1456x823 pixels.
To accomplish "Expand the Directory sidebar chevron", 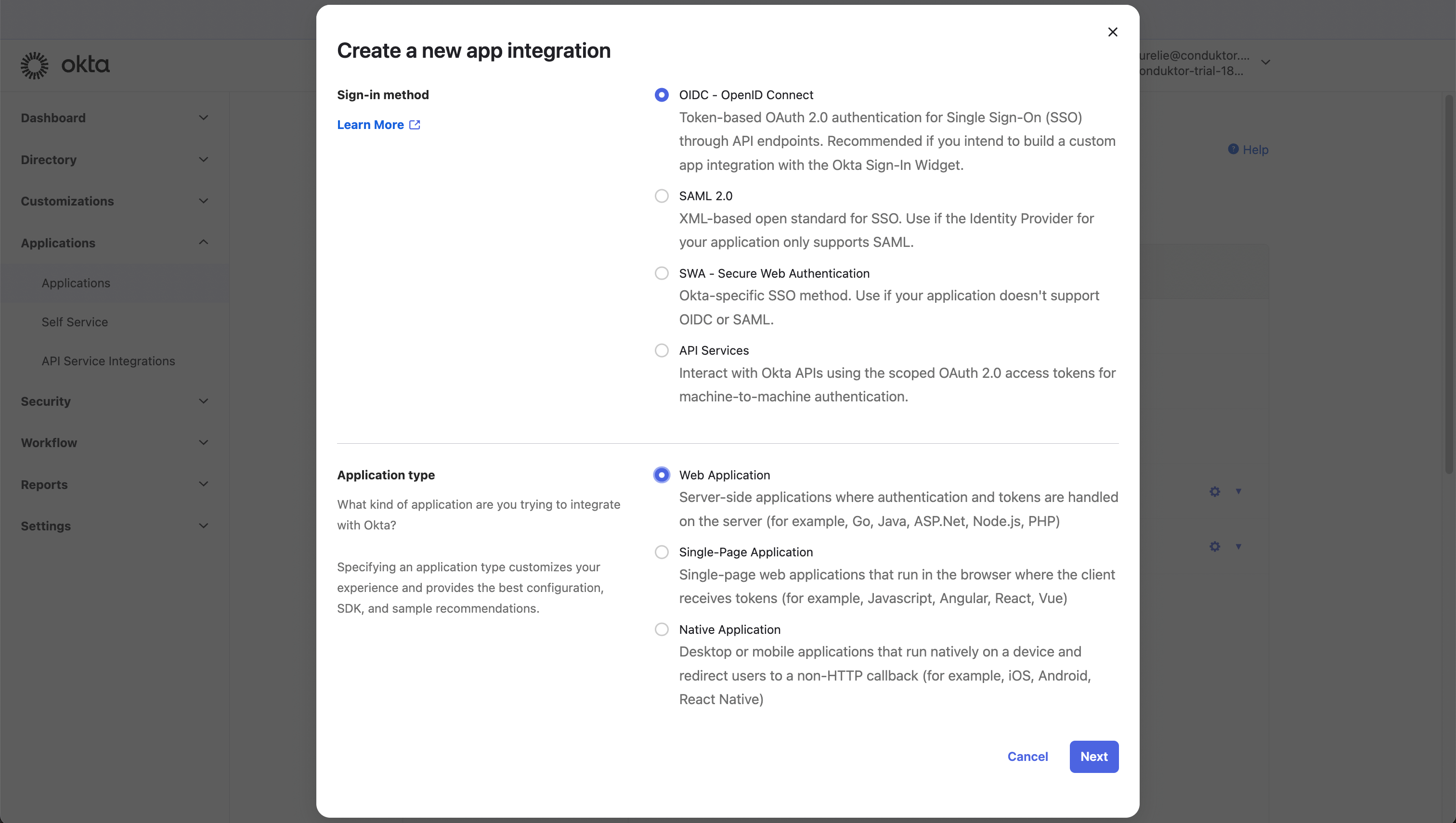I will tap(204, 159).
